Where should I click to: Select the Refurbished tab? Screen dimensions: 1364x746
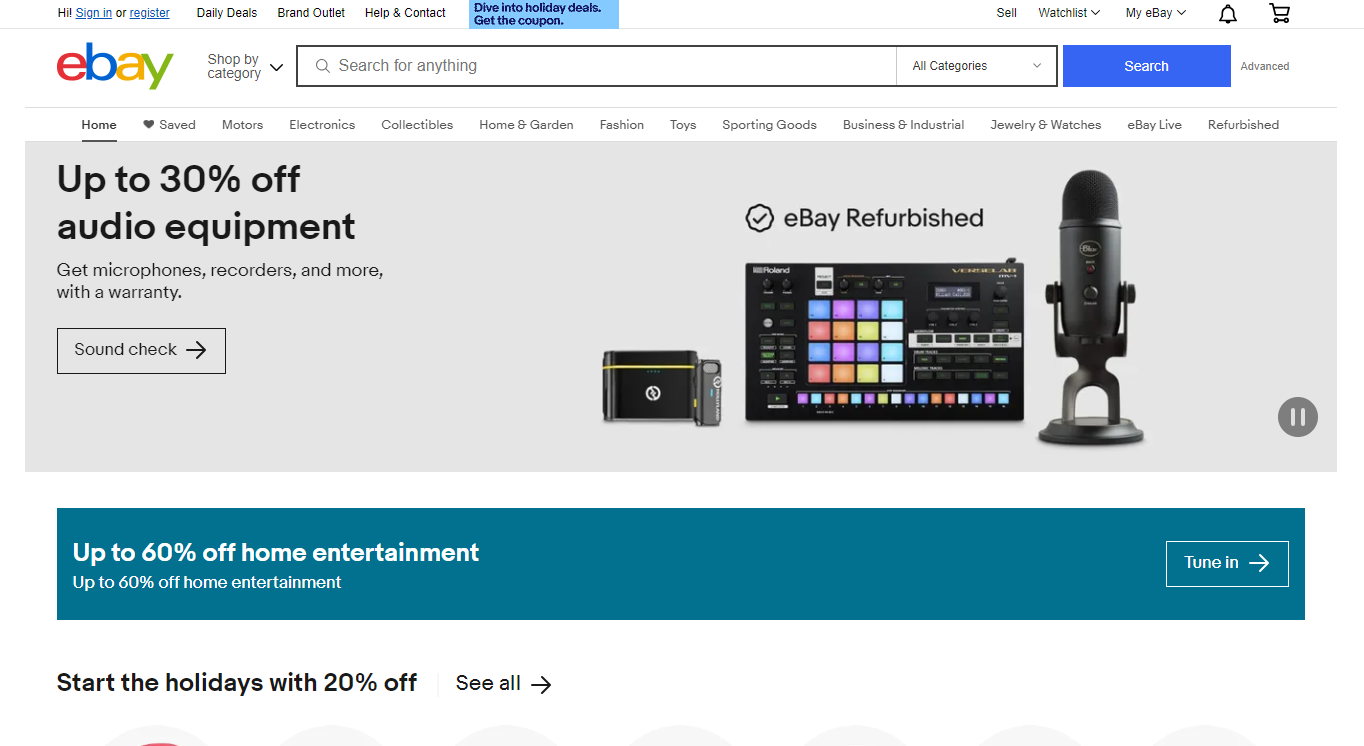pyautogui.click(x=1243, y=125)
